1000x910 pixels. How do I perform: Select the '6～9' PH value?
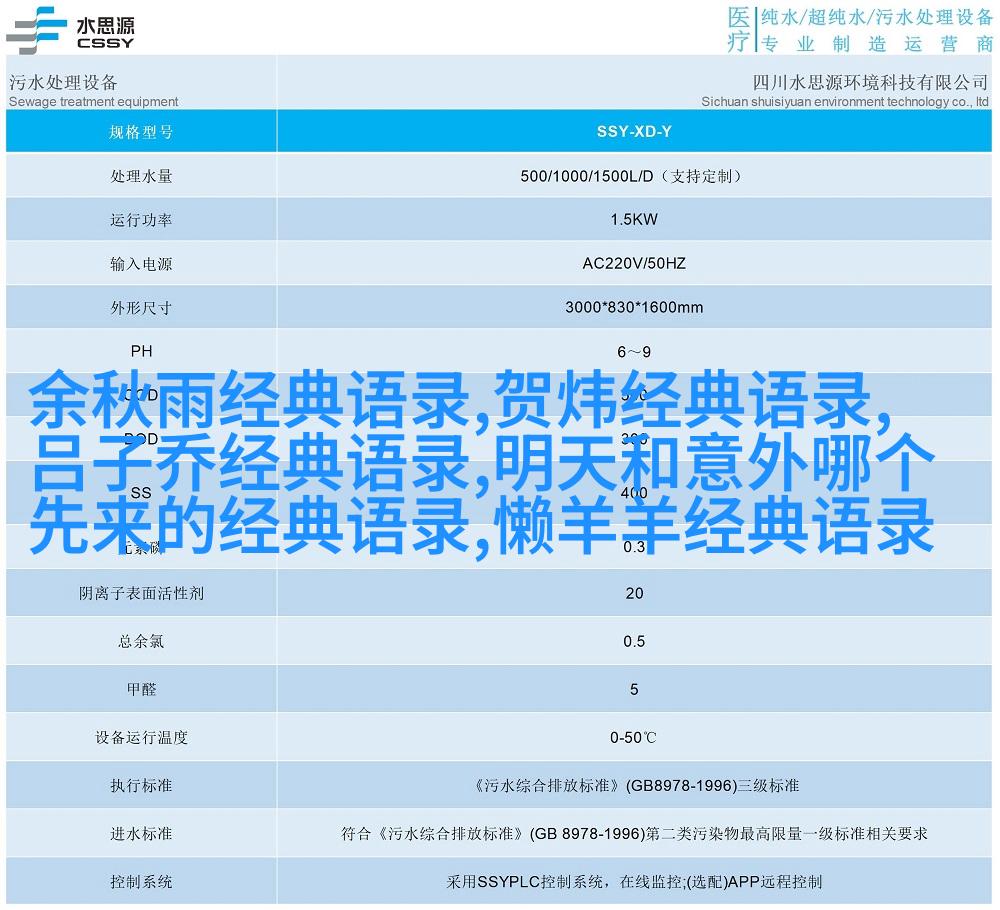pyautogui.click(x=634, y=352)
